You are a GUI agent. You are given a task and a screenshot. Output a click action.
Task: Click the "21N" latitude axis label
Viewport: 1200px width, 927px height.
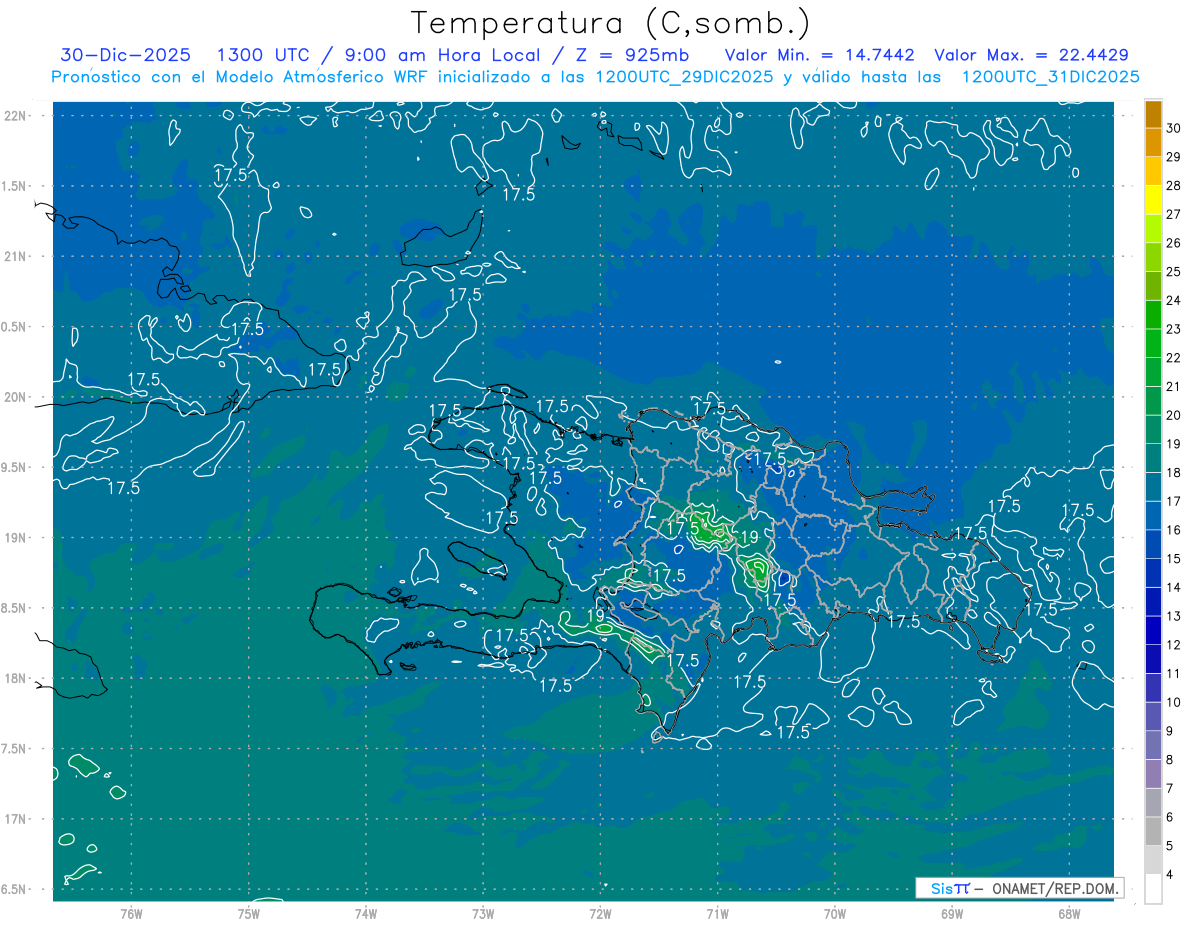(16, 256)
